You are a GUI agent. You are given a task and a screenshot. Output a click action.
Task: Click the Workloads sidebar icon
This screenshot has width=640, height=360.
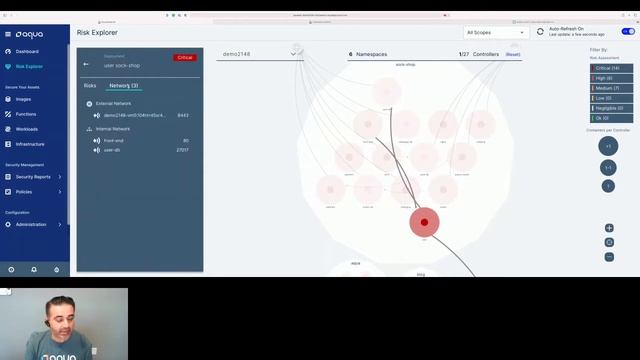point(8,129)
